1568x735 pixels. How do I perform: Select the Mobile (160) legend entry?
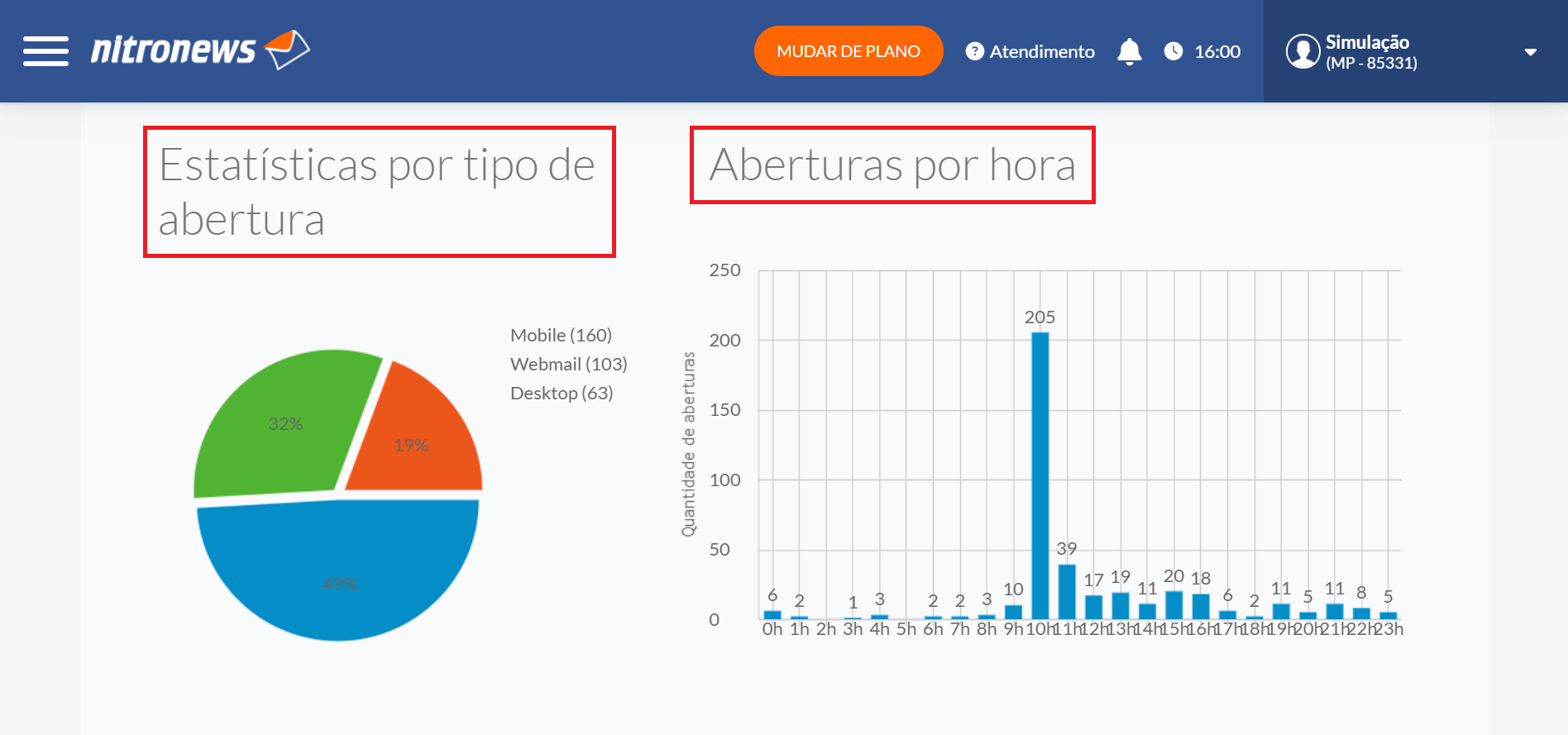561,335
